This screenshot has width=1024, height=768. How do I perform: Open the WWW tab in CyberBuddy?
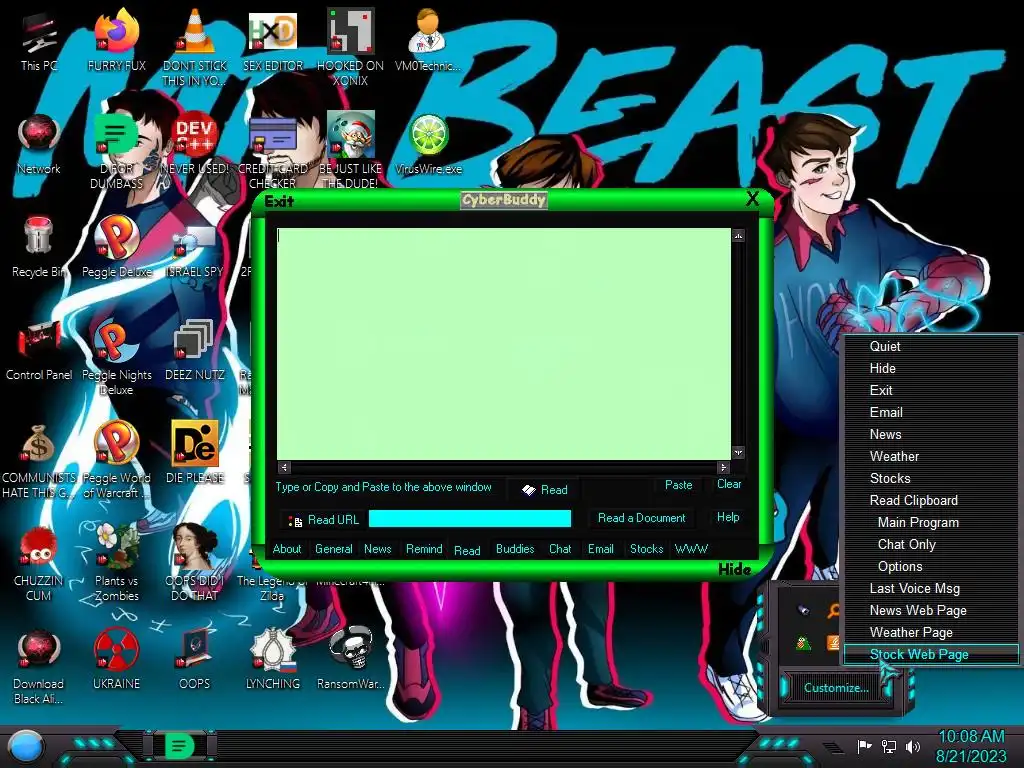click(x=691, y=549)
